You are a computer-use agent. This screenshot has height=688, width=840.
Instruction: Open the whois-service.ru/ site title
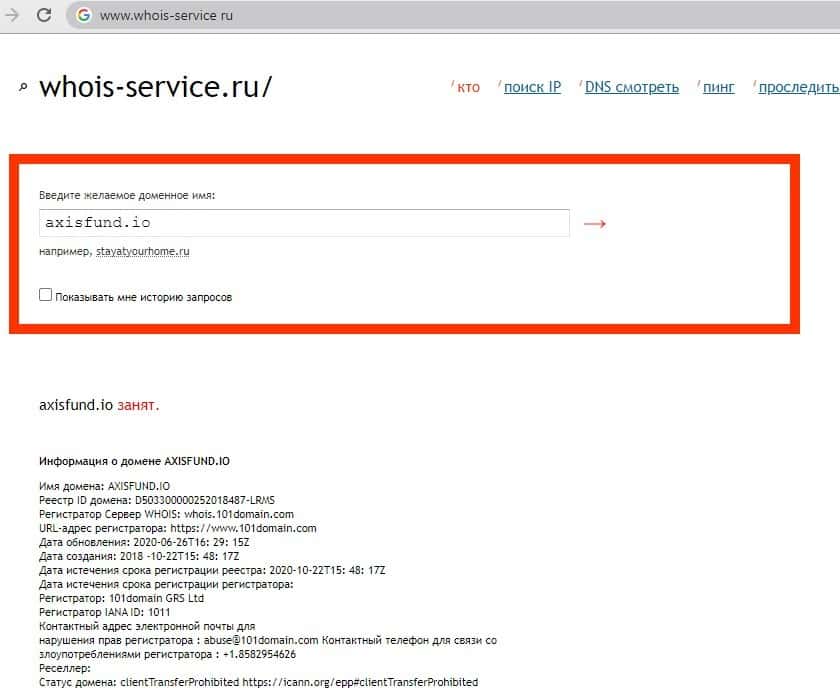[x=156, y=86]
